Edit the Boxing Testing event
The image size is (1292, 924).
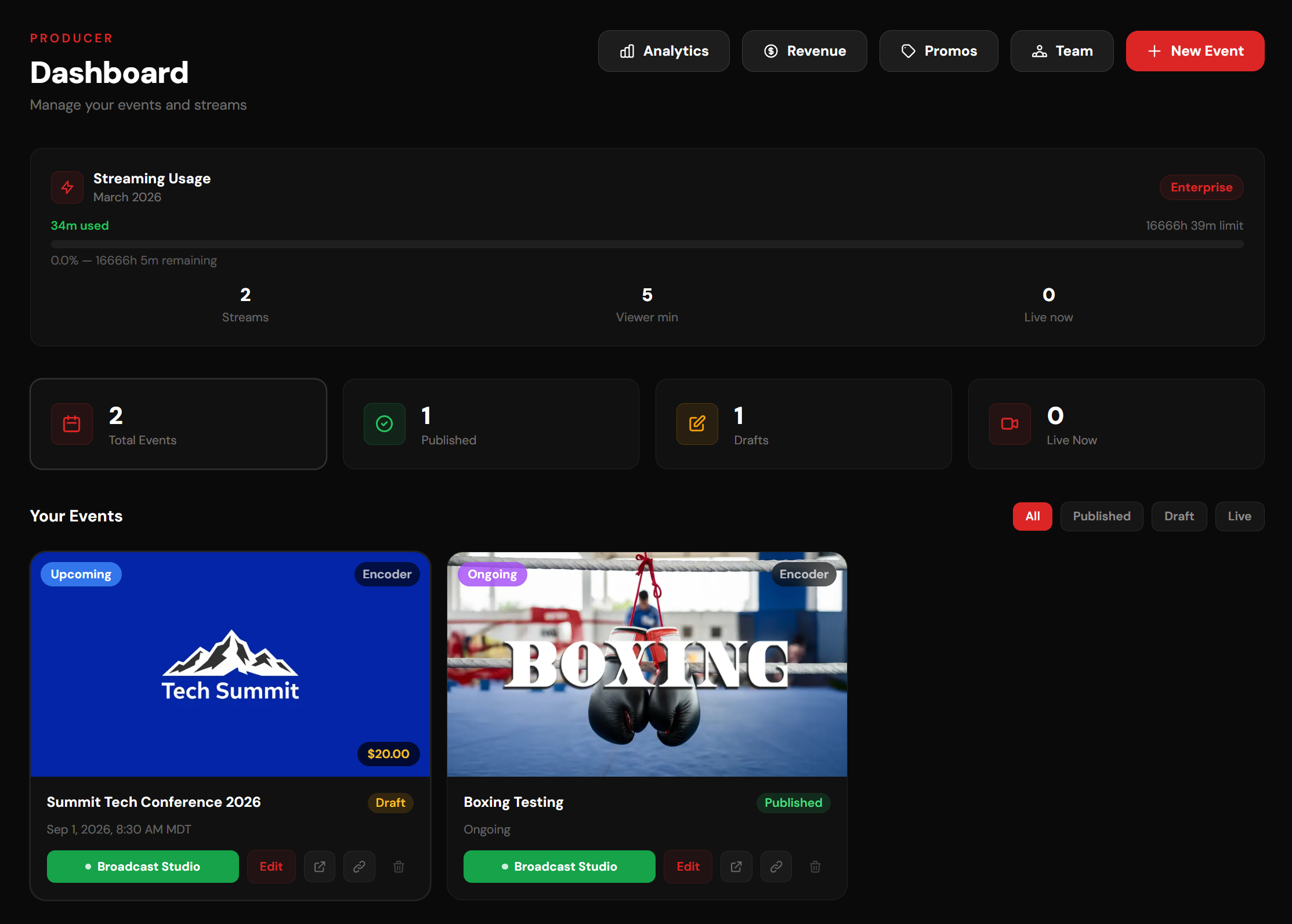687,867
